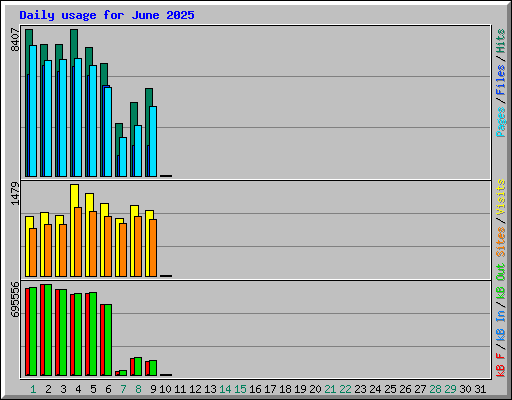This screenshot has height=400, width=512.
Task: Click day 9 on the date axis
Action: tap(153, 389)
